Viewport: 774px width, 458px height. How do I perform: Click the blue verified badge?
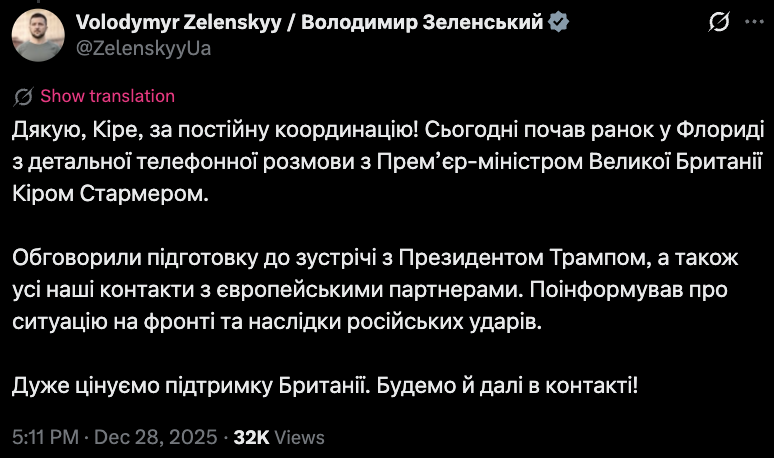click(563, 21)
